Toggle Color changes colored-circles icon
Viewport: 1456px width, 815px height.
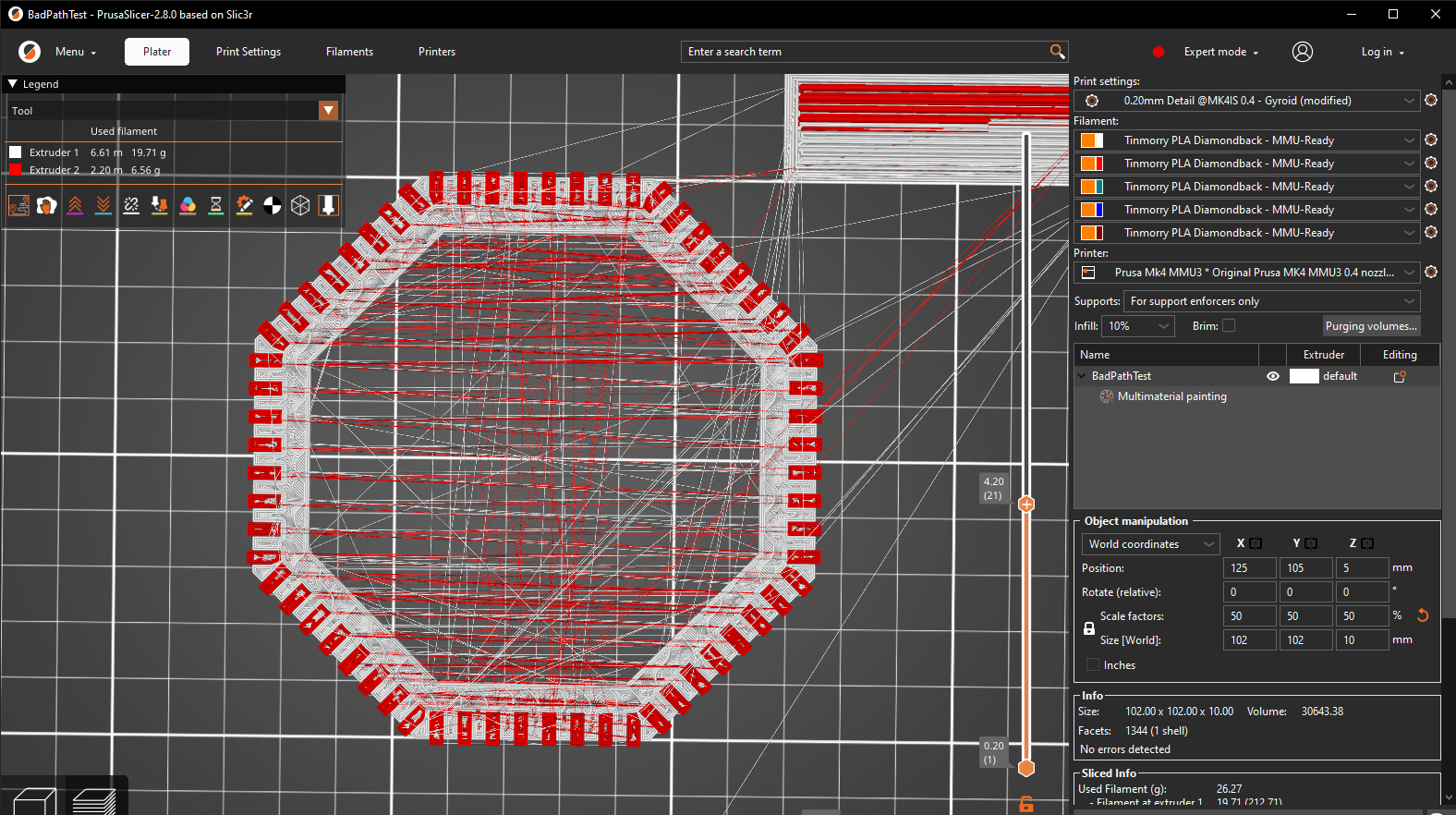tap(188, 205)
